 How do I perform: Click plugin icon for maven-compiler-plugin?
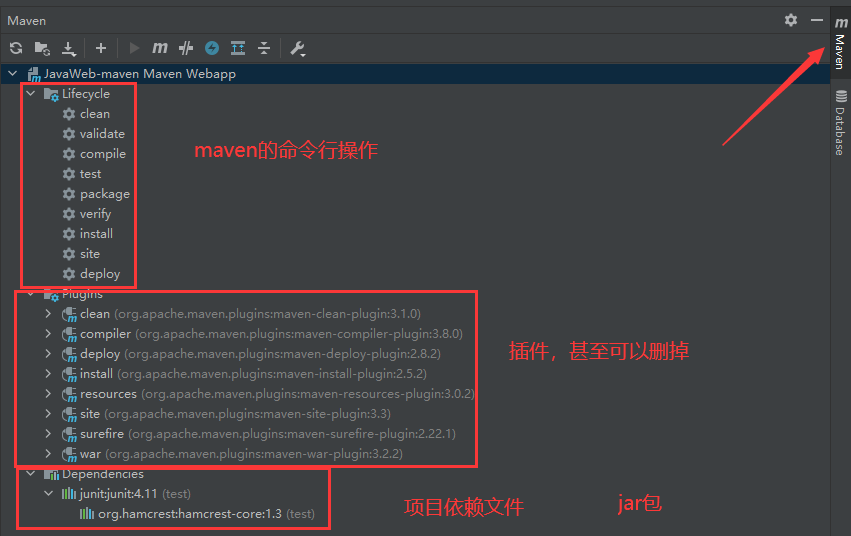pos(69,335)
